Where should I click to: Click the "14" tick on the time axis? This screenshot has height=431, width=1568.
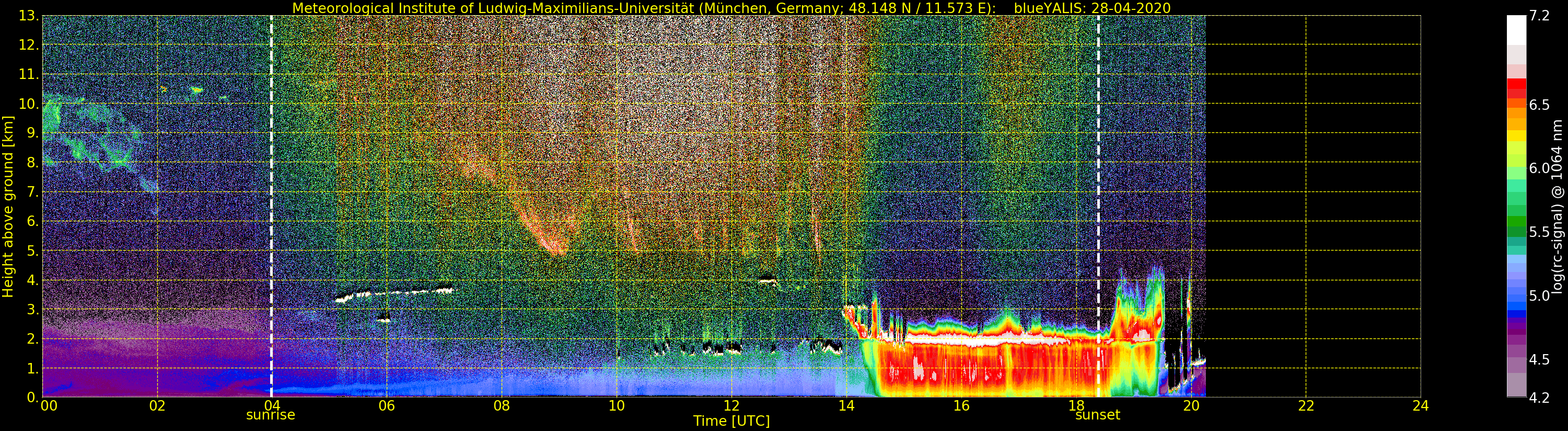(846, 406)
